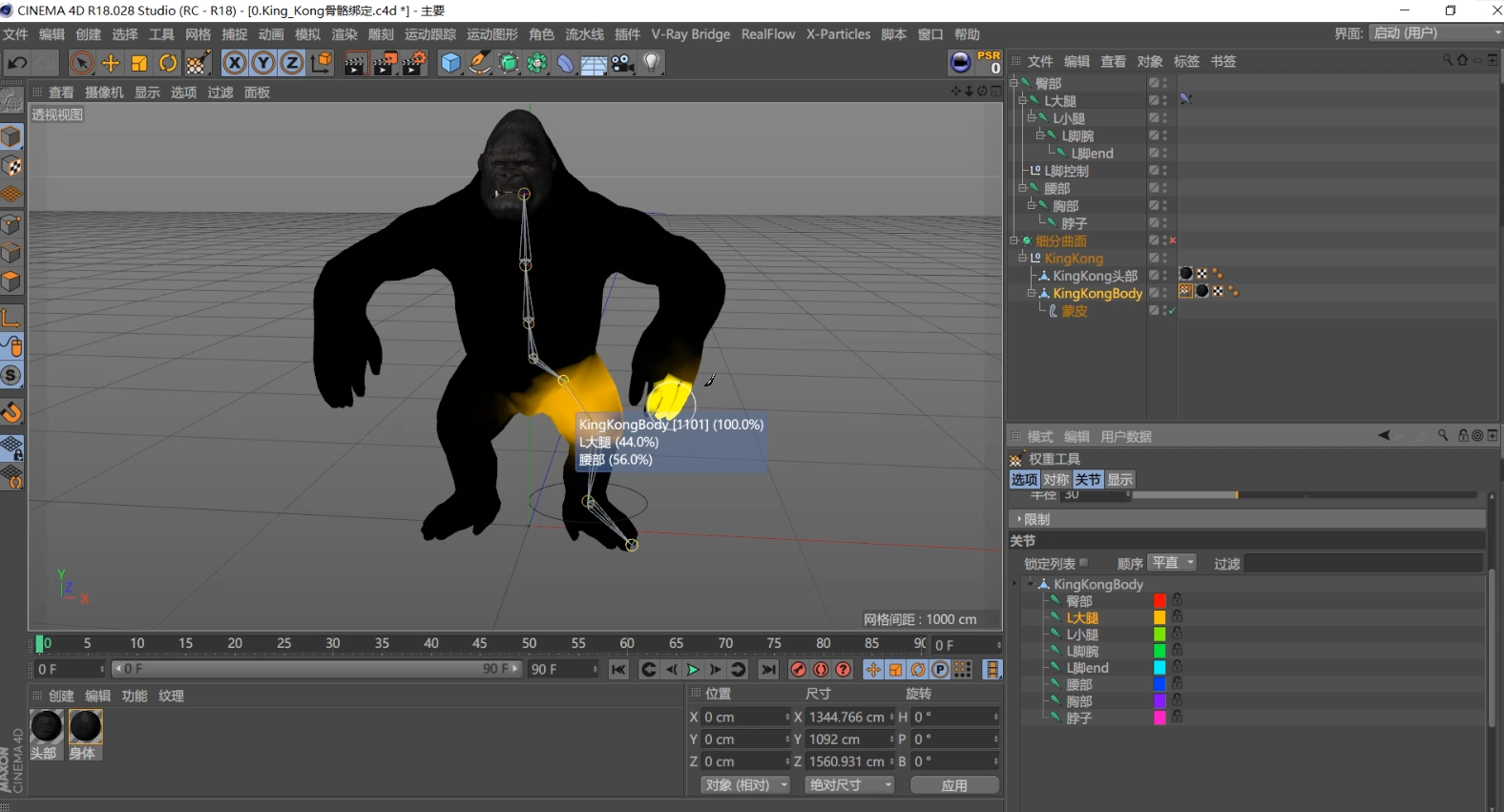Click the Camera object icon
This screenshot has height=812, width=1504.
tap(623, 63)
